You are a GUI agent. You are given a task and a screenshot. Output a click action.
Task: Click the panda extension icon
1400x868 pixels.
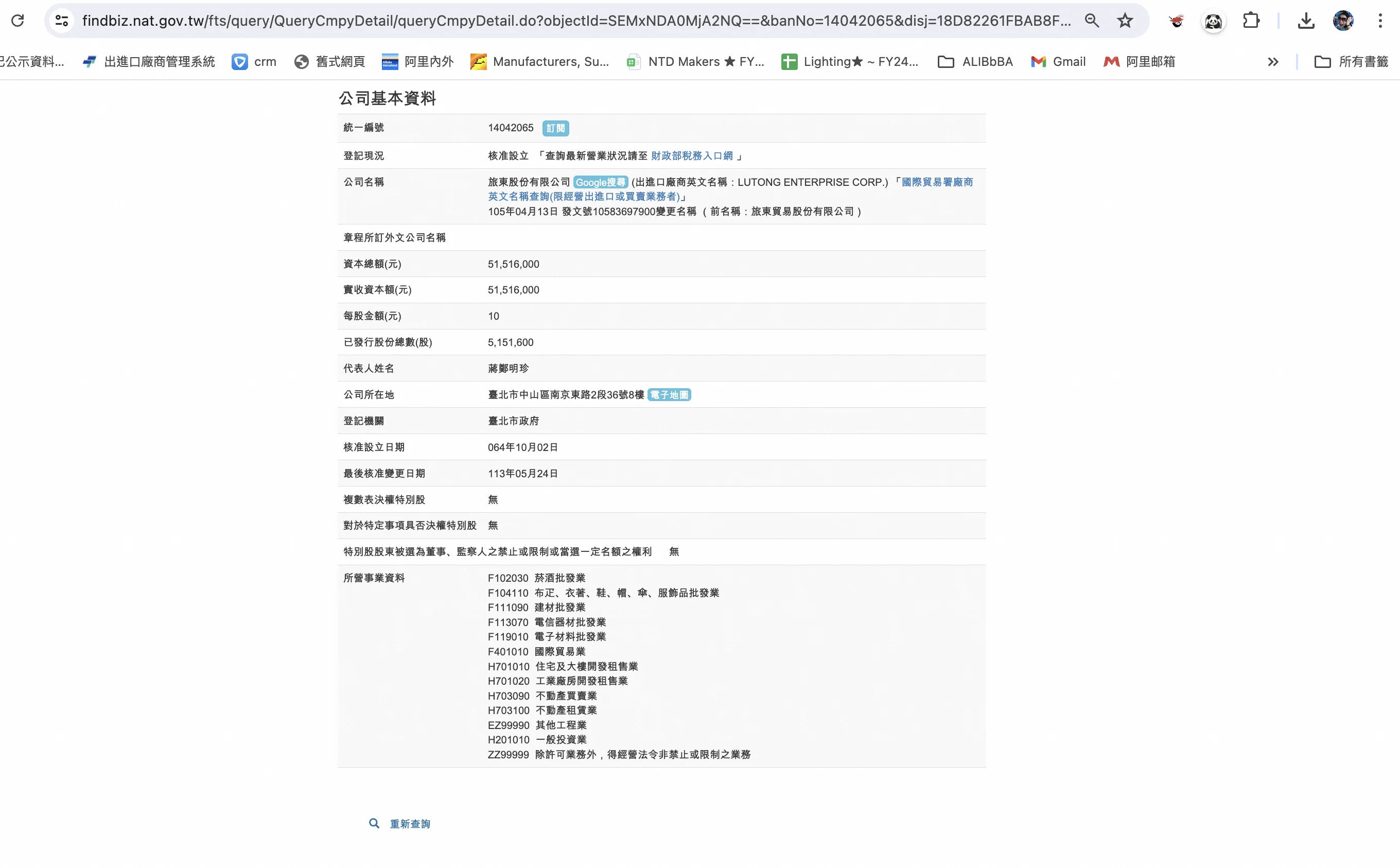[1213, 22]
